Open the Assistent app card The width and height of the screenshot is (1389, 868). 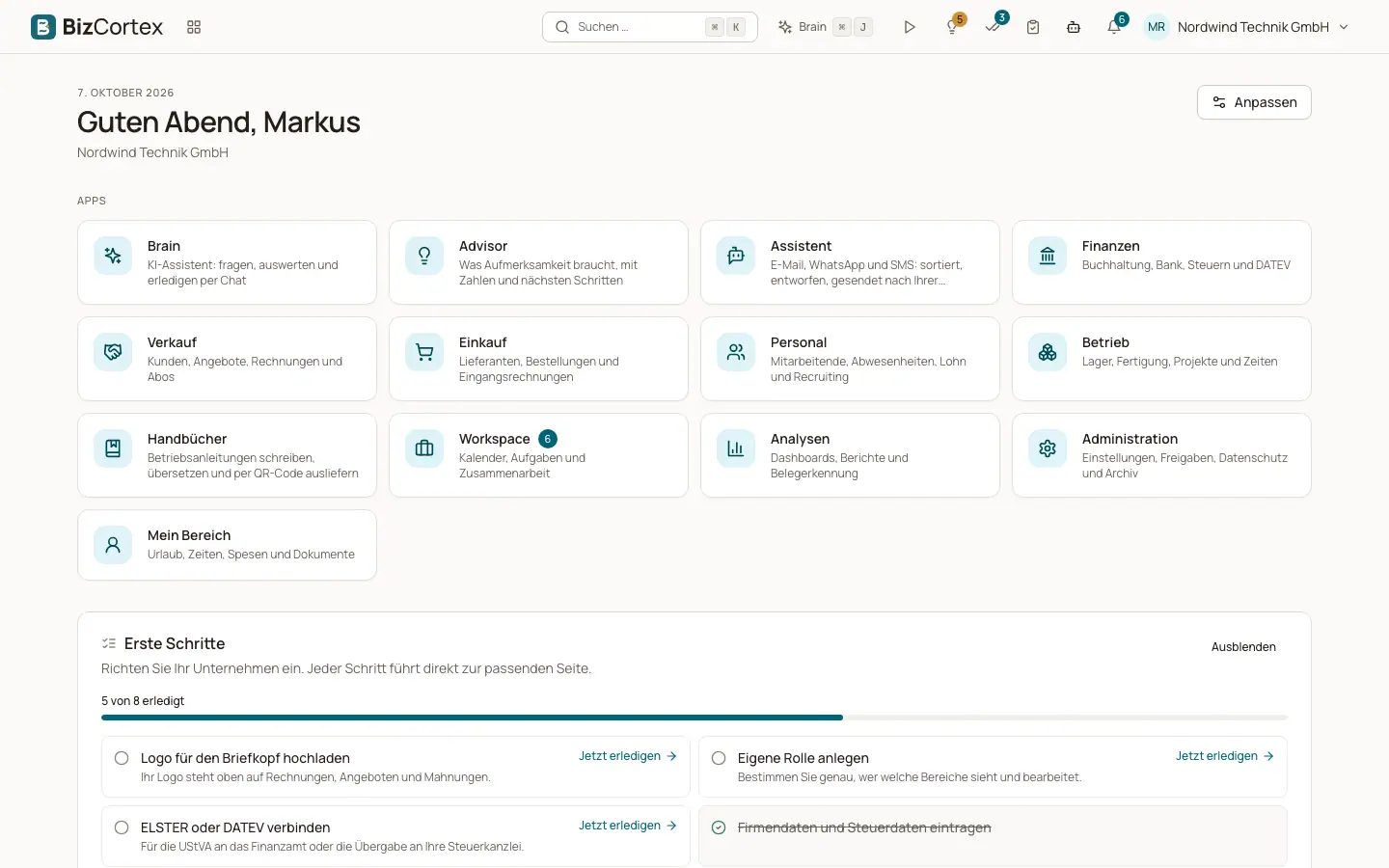click(x=850, y=262)
